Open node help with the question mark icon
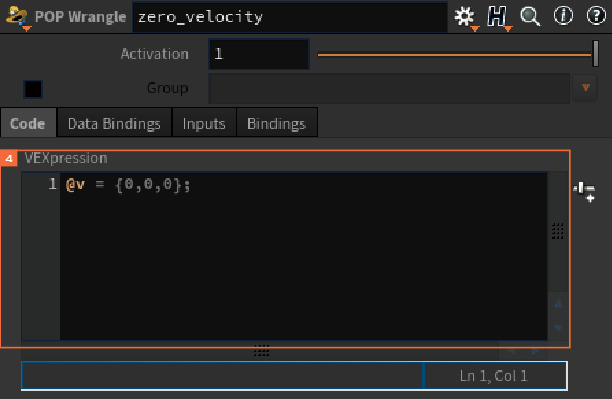Viewport: 612px width, 399px height. pos(596,16)
